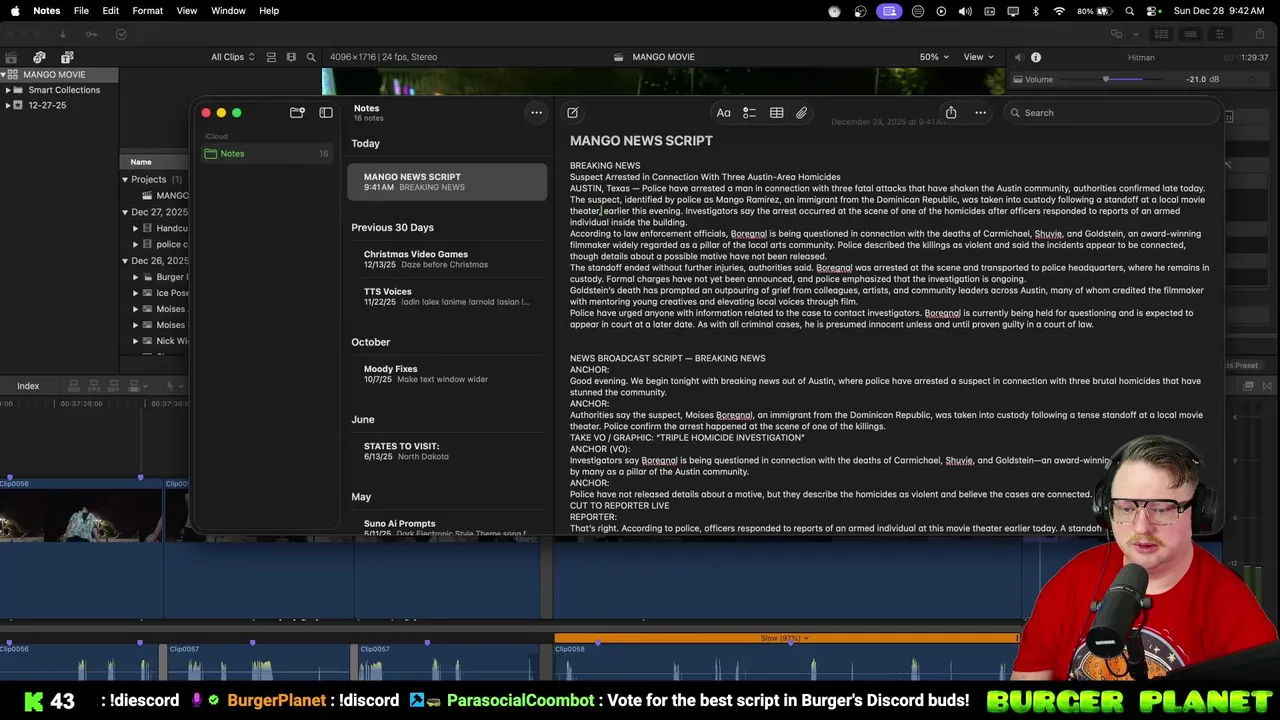This screenshot has width=1280, height=720.
Task: Open the Help menu
Action: coord(269,11)
